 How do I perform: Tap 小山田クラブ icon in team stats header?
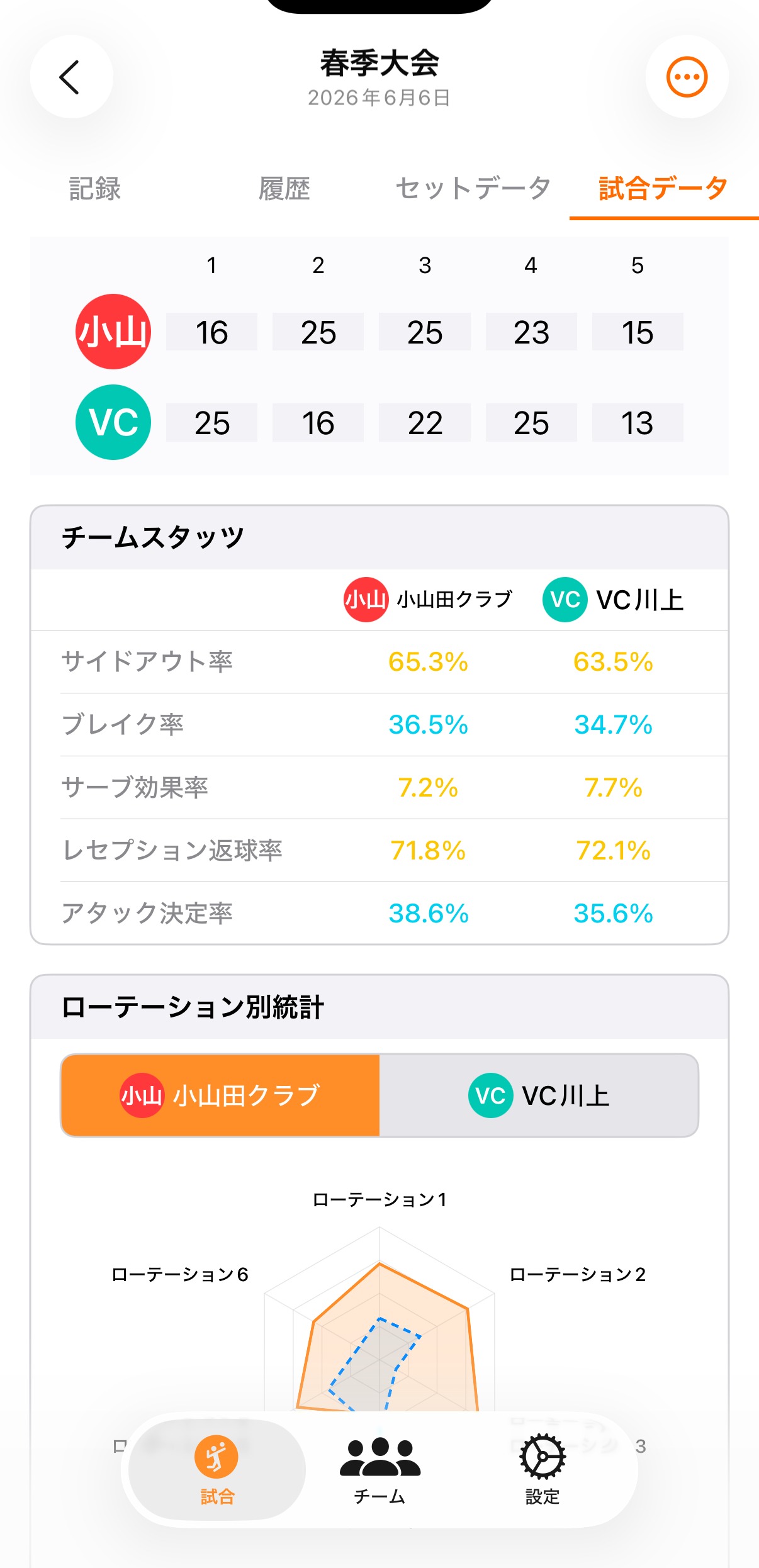tap(366, 600)
